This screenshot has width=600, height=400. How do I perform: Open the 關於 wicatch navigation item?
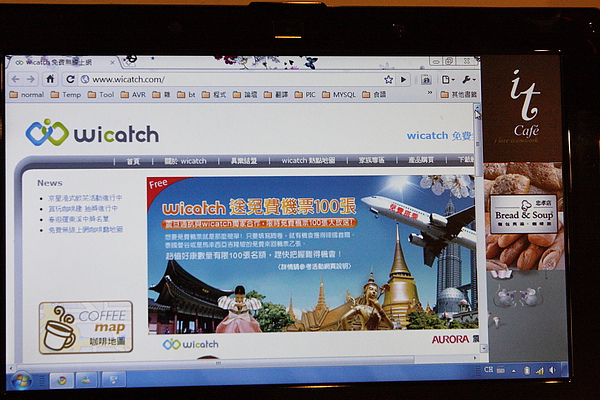click(x=185, y=161)
